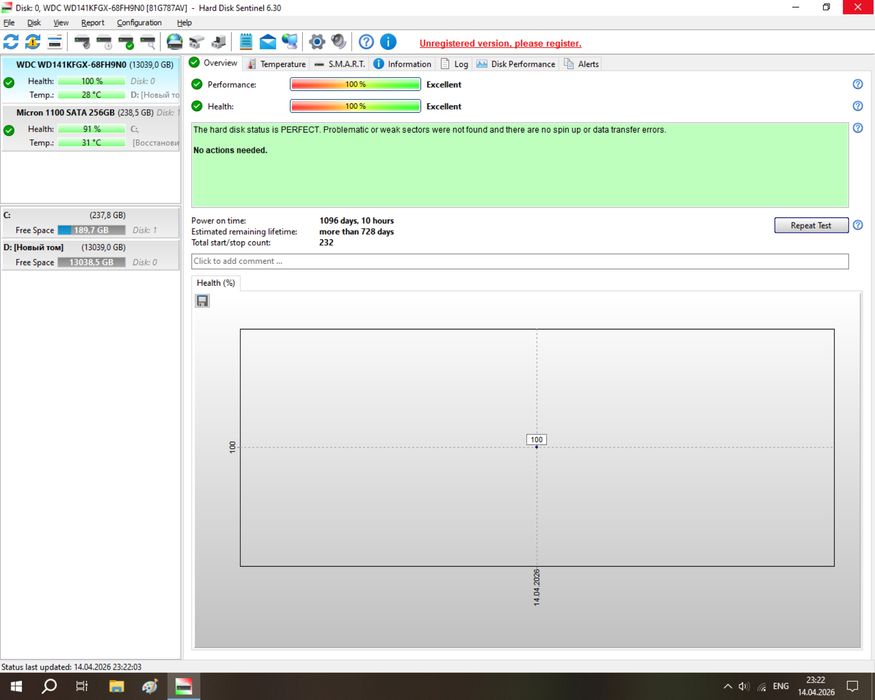Open the Configuration menu
This screenshot has width=875, height=700.
click(139, 23)
